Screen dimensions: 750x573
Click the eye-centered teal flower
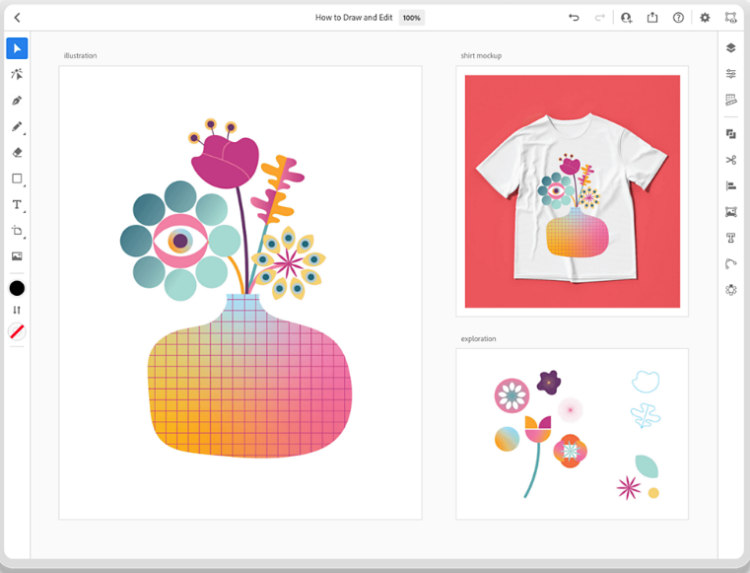180,241
